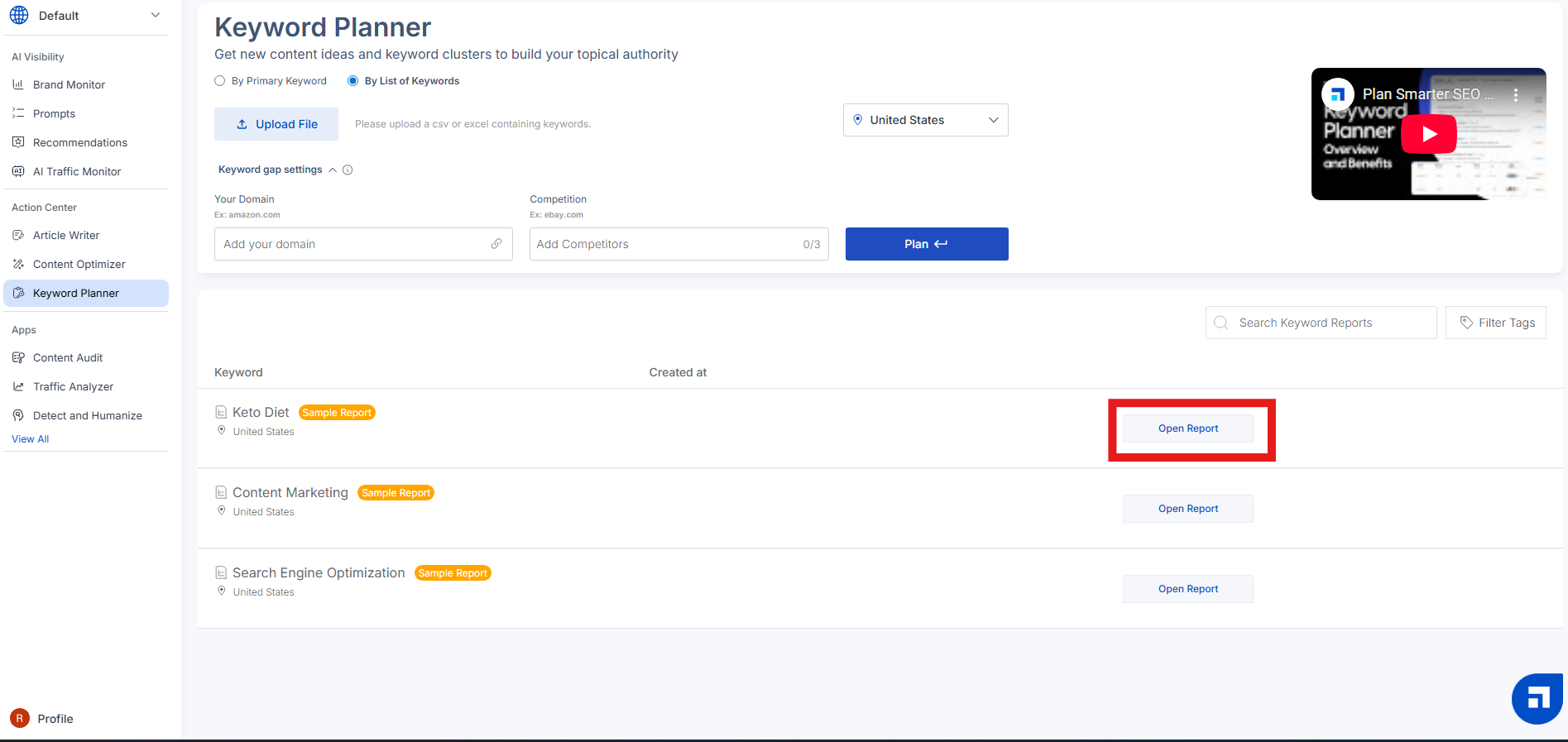Click the View All apps link
The height and width of the screenshot is (742, 1568).
[x=31, y=439]
